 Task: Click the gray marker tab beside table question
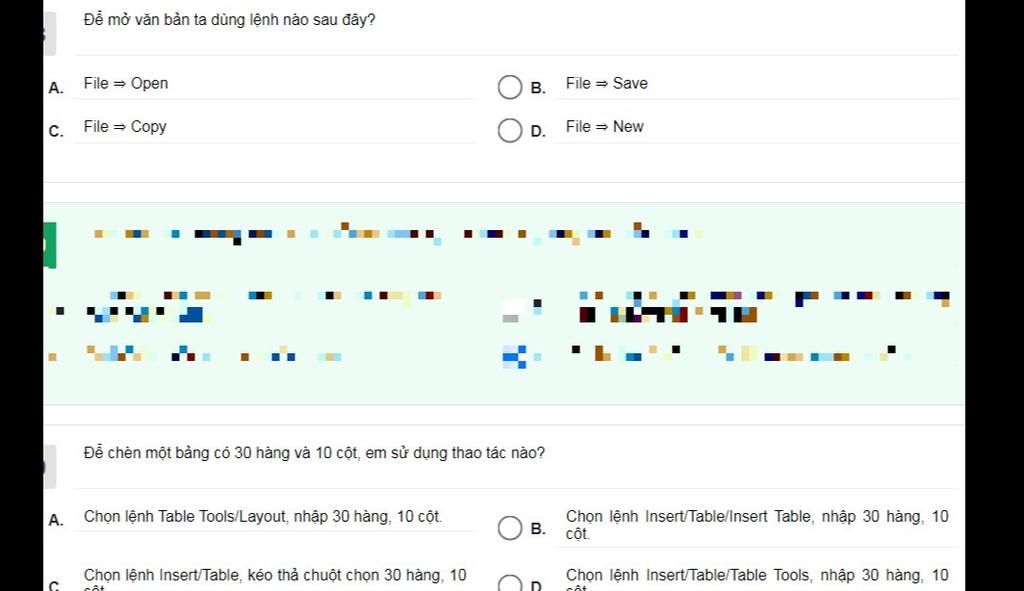50,466
